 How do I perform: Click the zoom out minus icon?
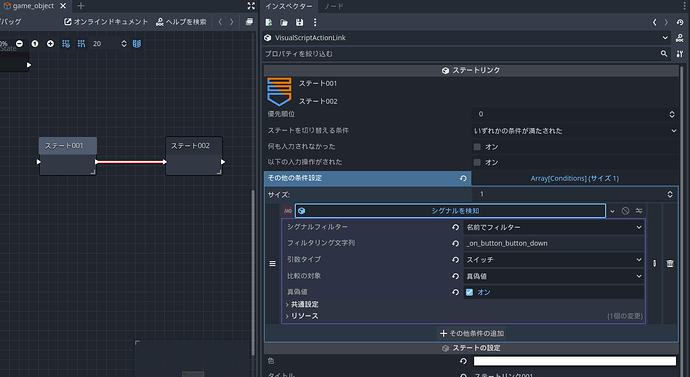[19, 44]
